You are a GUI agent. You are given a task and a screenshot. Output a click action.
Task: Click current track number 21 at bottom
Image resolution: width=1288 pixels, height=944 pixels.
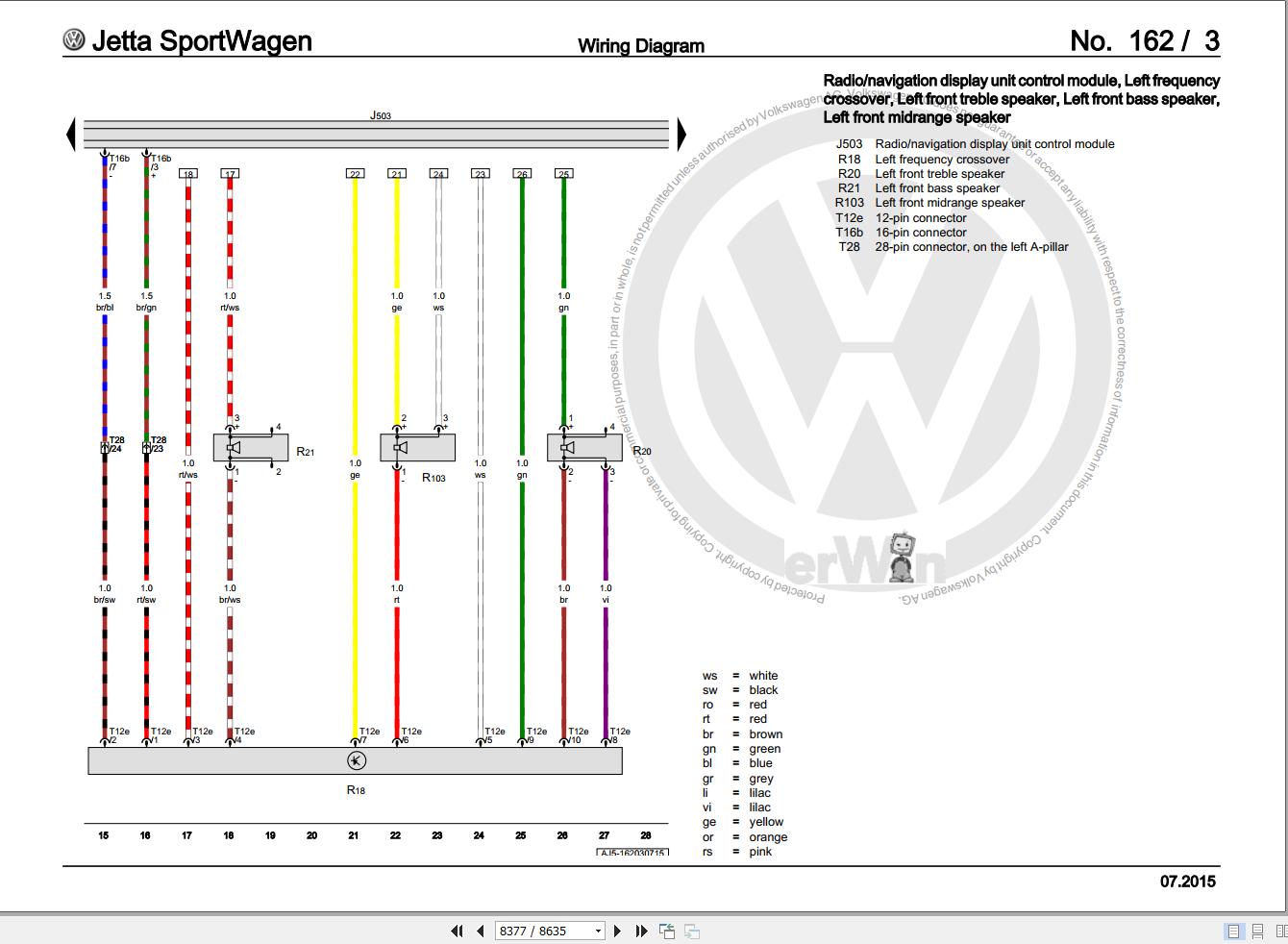click(x=354, y=835)
